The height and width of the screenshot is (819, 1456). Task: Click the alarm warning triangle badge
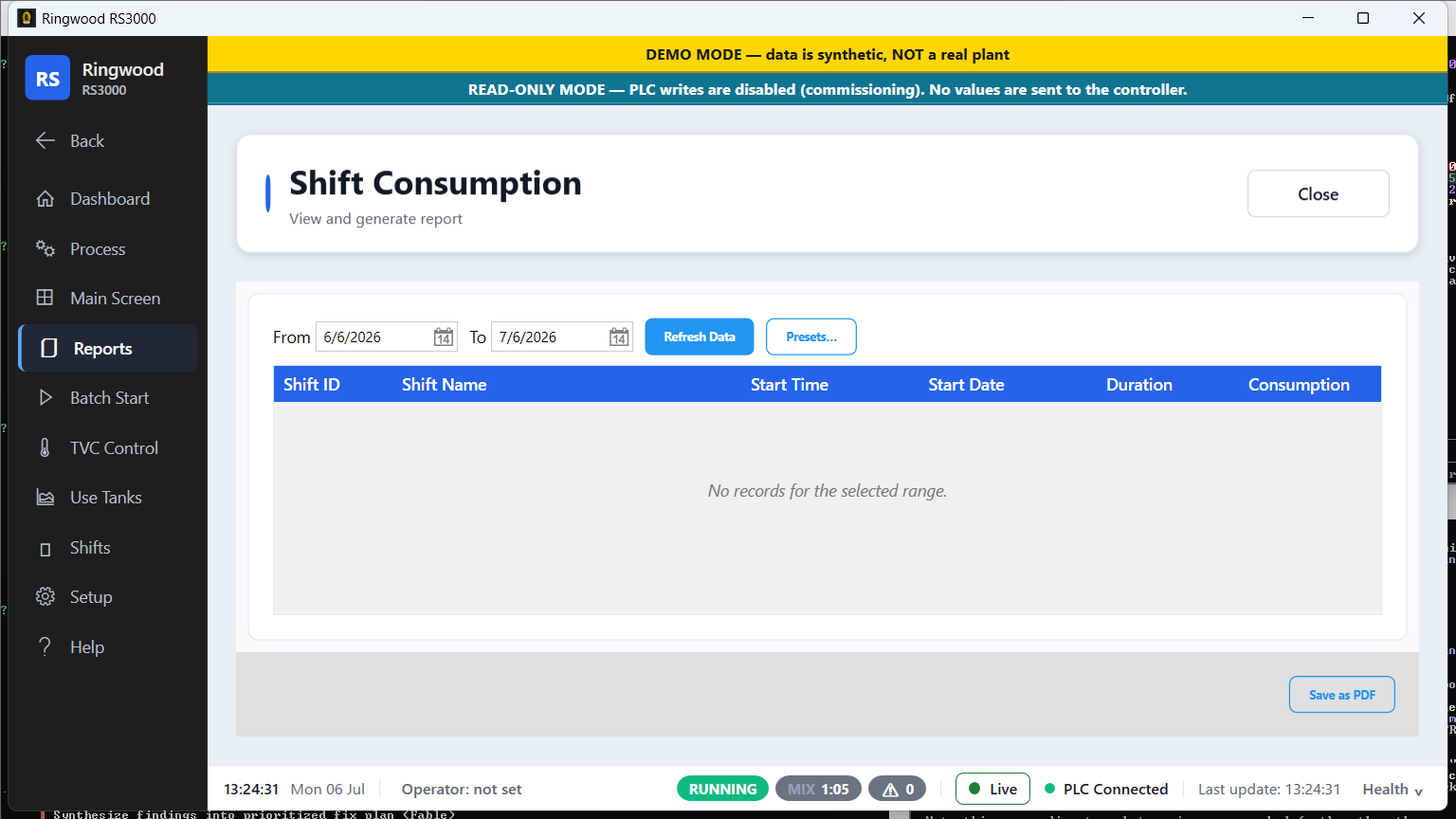point(898,789)
